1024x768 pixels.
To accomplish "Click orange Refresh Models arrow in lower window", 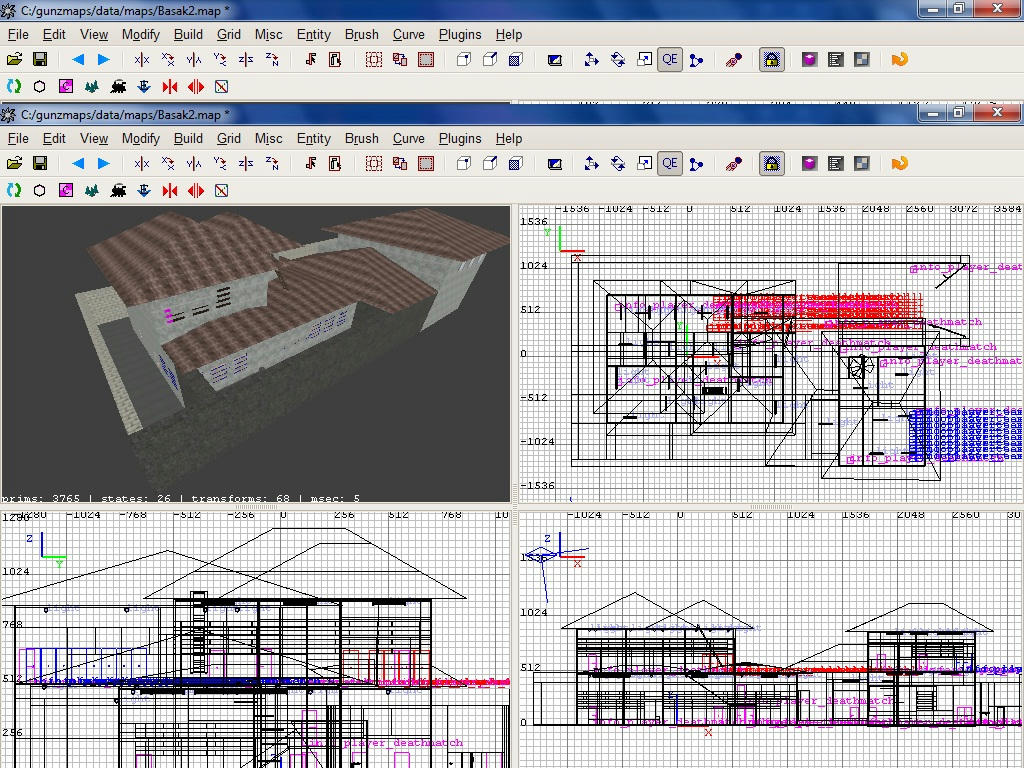I will click(x=899, y=163).
